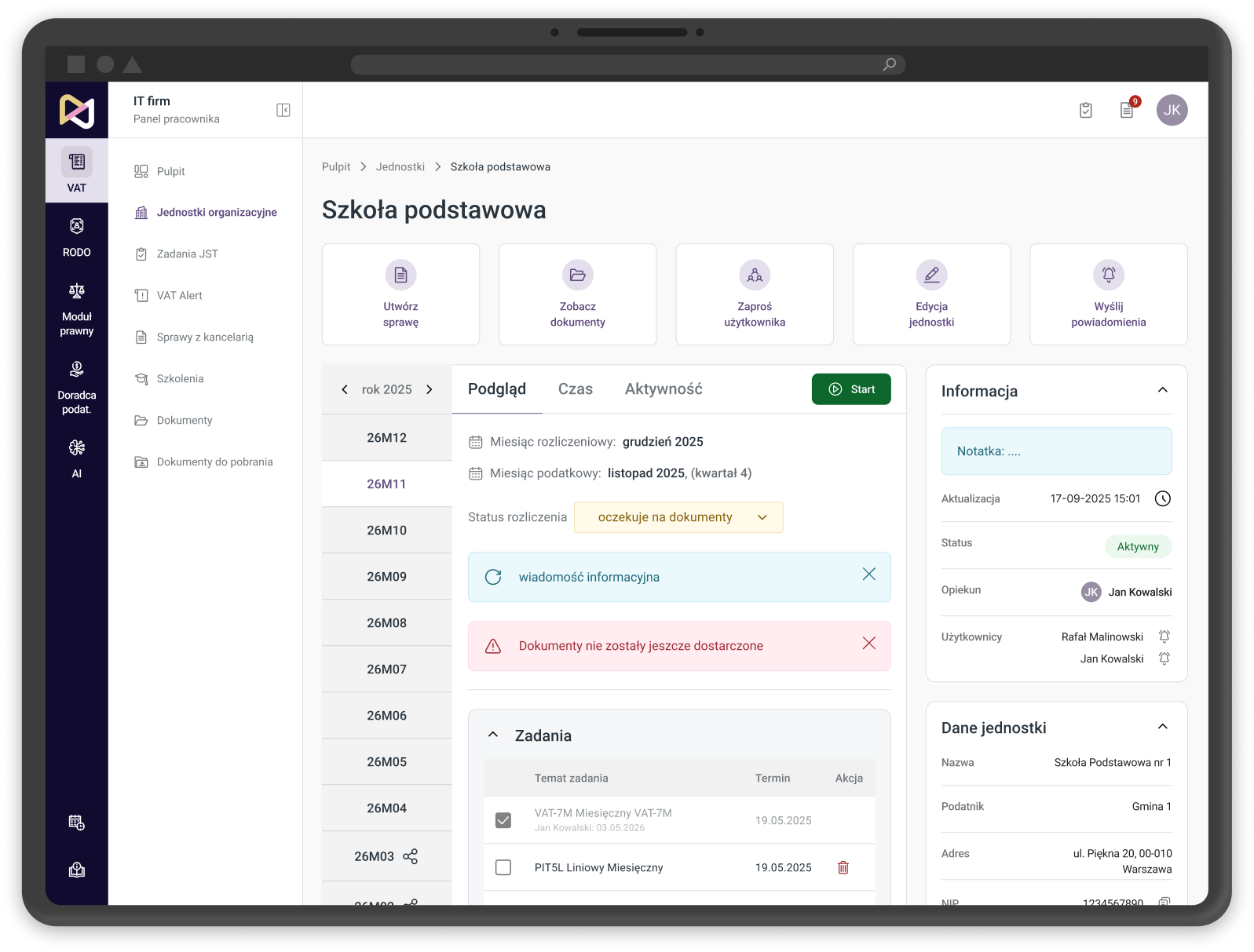Open Doradca podat. module
The height and width of the screenshot is (952, 1254).
pyautogui.click(x=76, y=388)
